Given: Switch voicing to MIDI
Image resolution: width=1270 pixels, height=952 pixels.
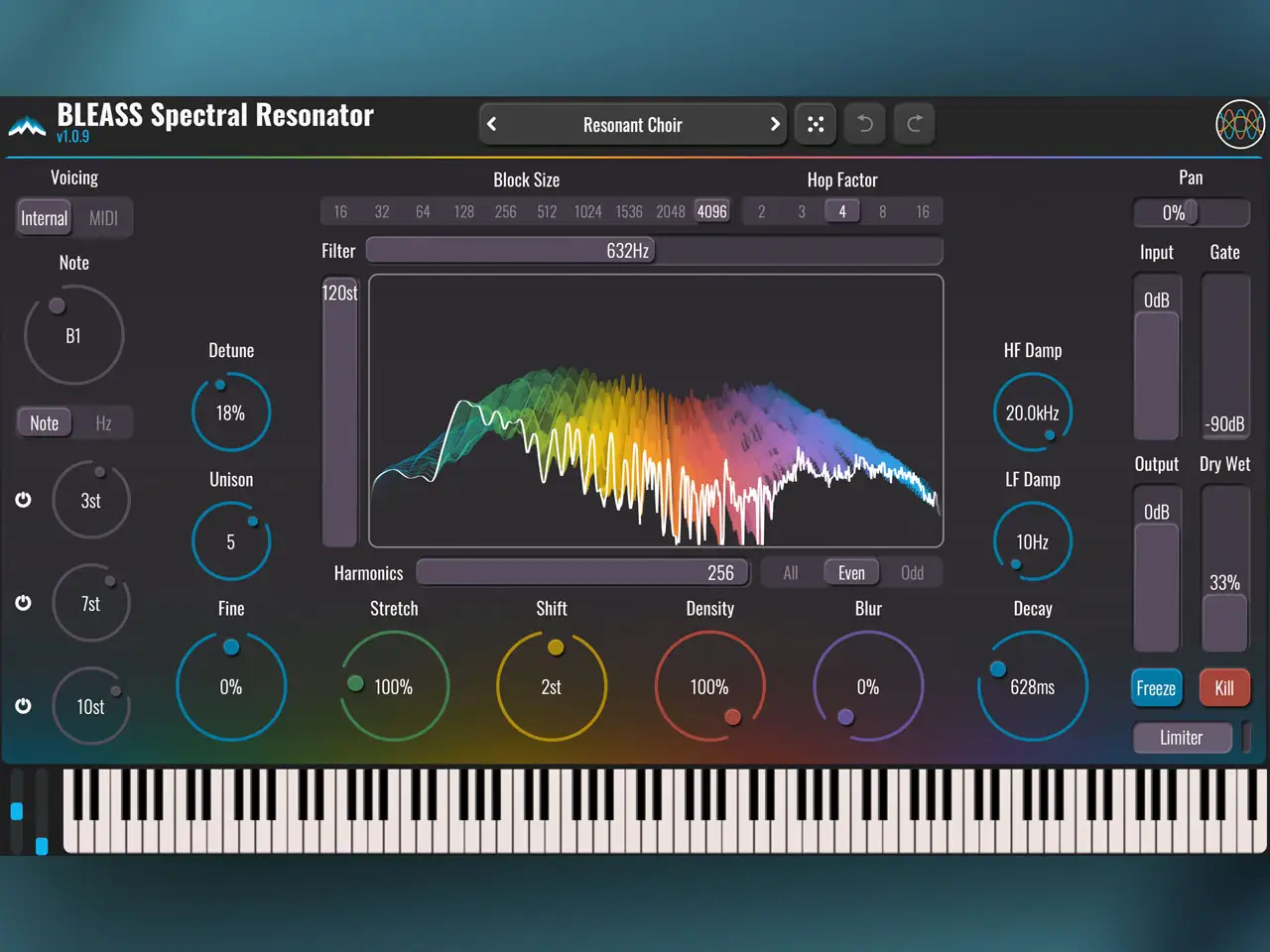Looking at the screenshot, I should point(103,218).
